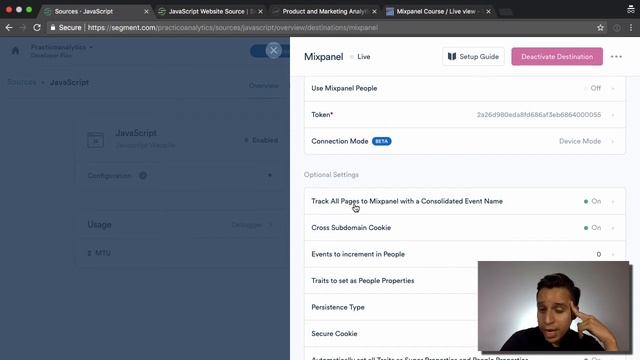
Task: Switch to the JavaScript Website Source tab
Action: coord(210,11)
